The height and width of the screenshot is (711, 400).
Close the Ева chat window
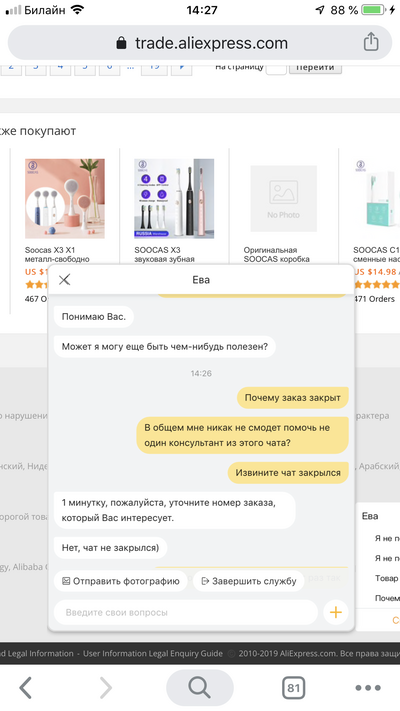pos(64,279)
